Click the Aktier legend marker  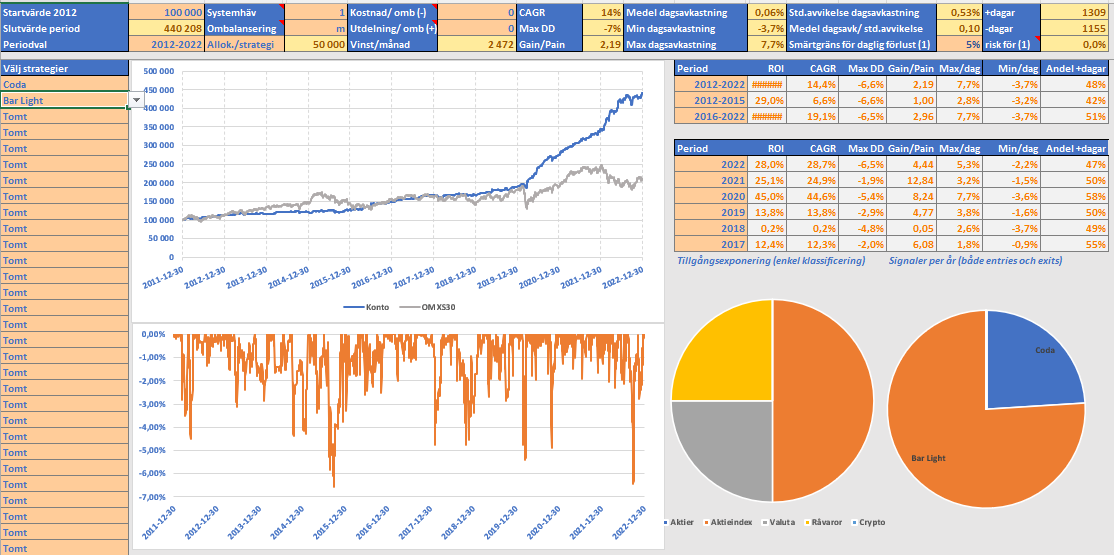tap(666, 522)
